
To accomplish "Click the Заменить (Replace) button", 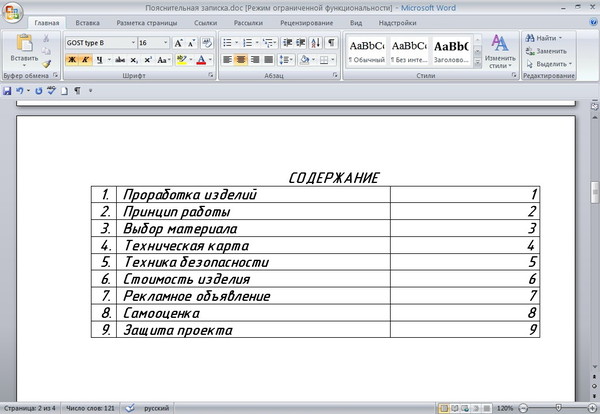I will (545, 50).
